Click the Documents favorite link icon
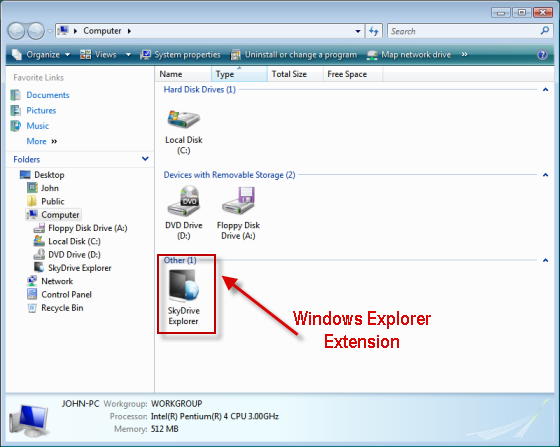 pyautogui.click(x=15, y=95)
